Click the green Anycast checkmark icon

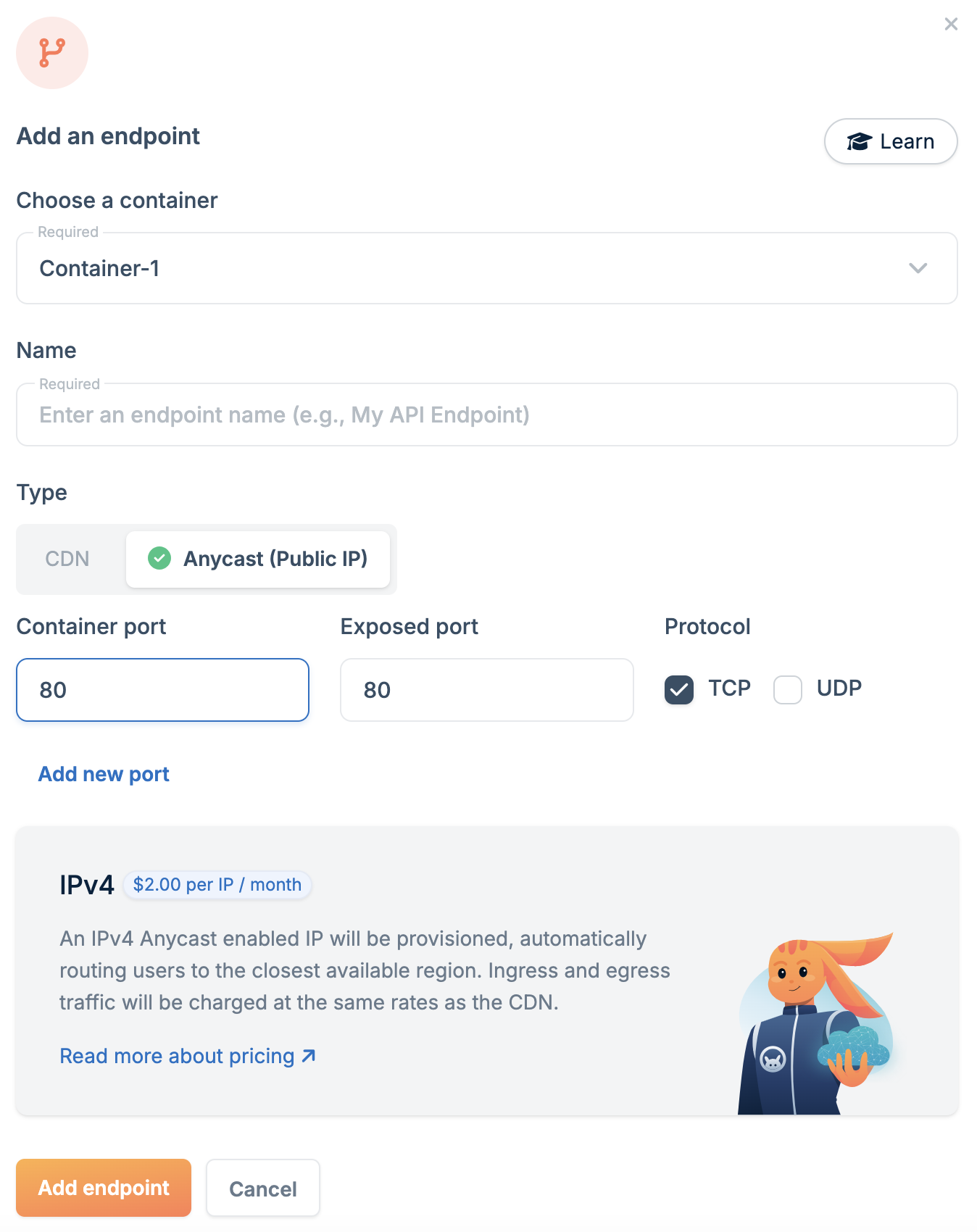click(x=159, y=559)
